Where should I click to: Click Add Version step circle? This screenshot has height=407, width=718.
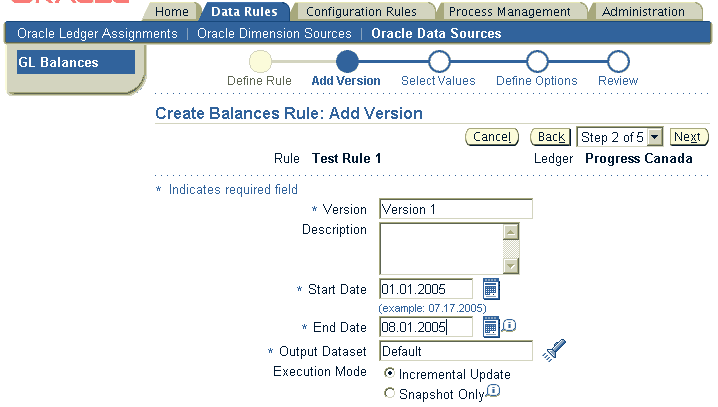point(347,61)
